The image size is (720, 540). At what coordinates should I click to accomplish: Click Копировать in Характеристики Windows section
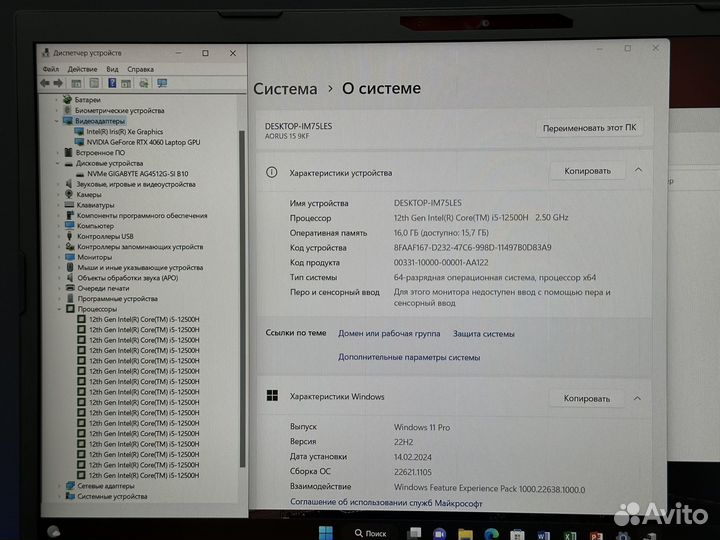pos(587,399)
